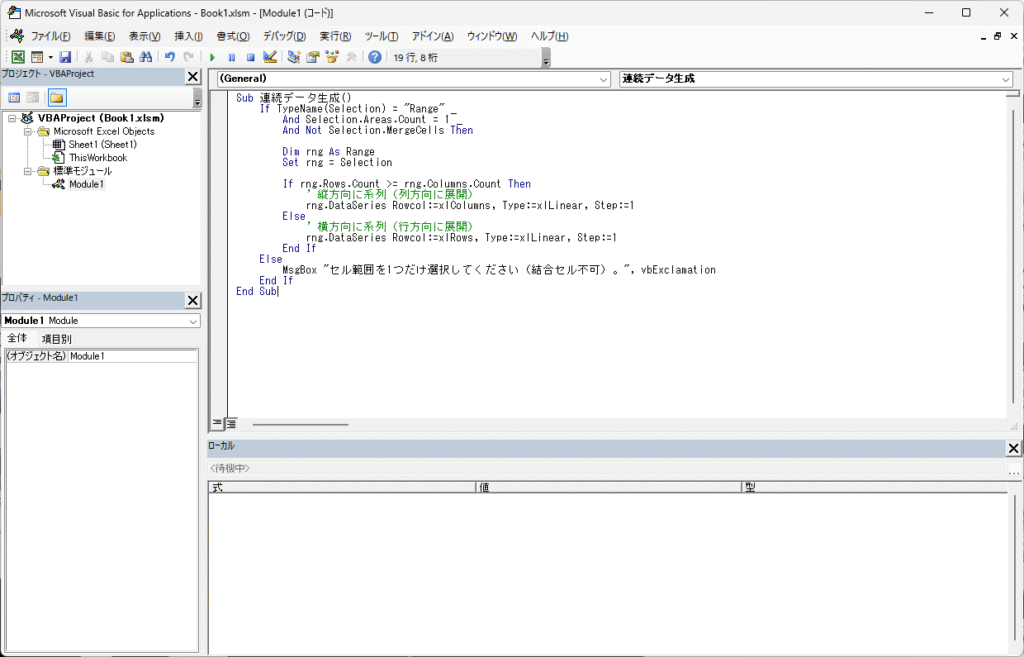Open Project Explorer via toolbar icon
Image resolution: width=1024 pixels, height=657 pixels.
[294, 58]
